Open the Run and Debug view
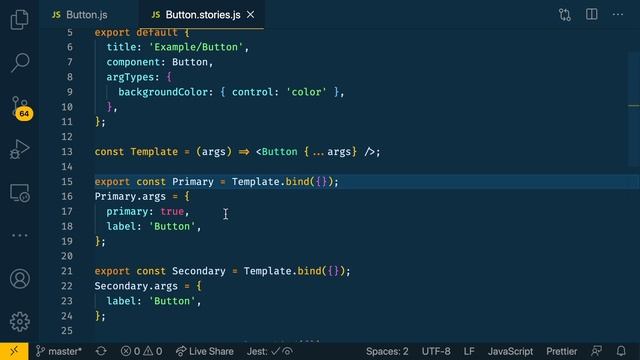 [x=19, y=150]
